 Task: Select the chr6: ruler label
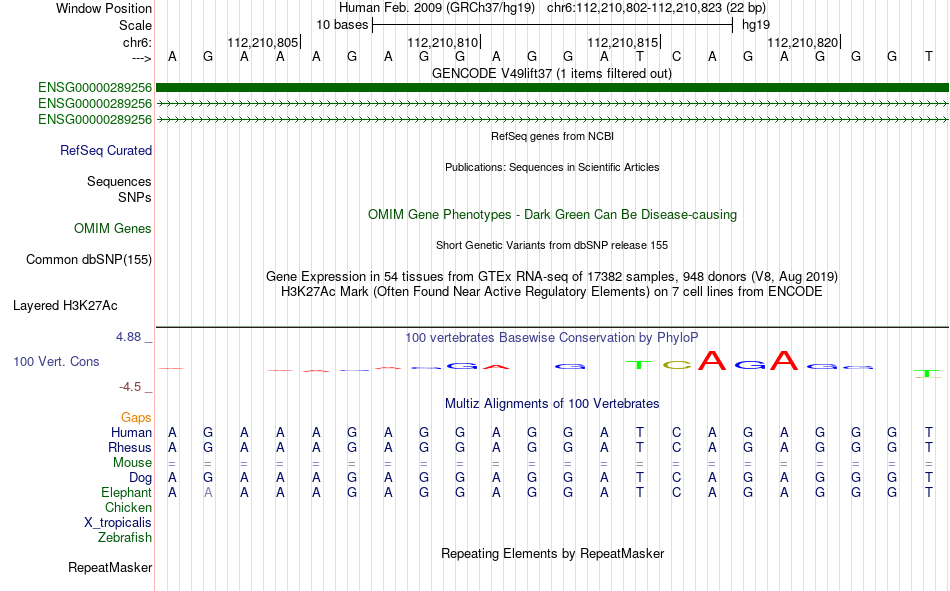(137, 42)
